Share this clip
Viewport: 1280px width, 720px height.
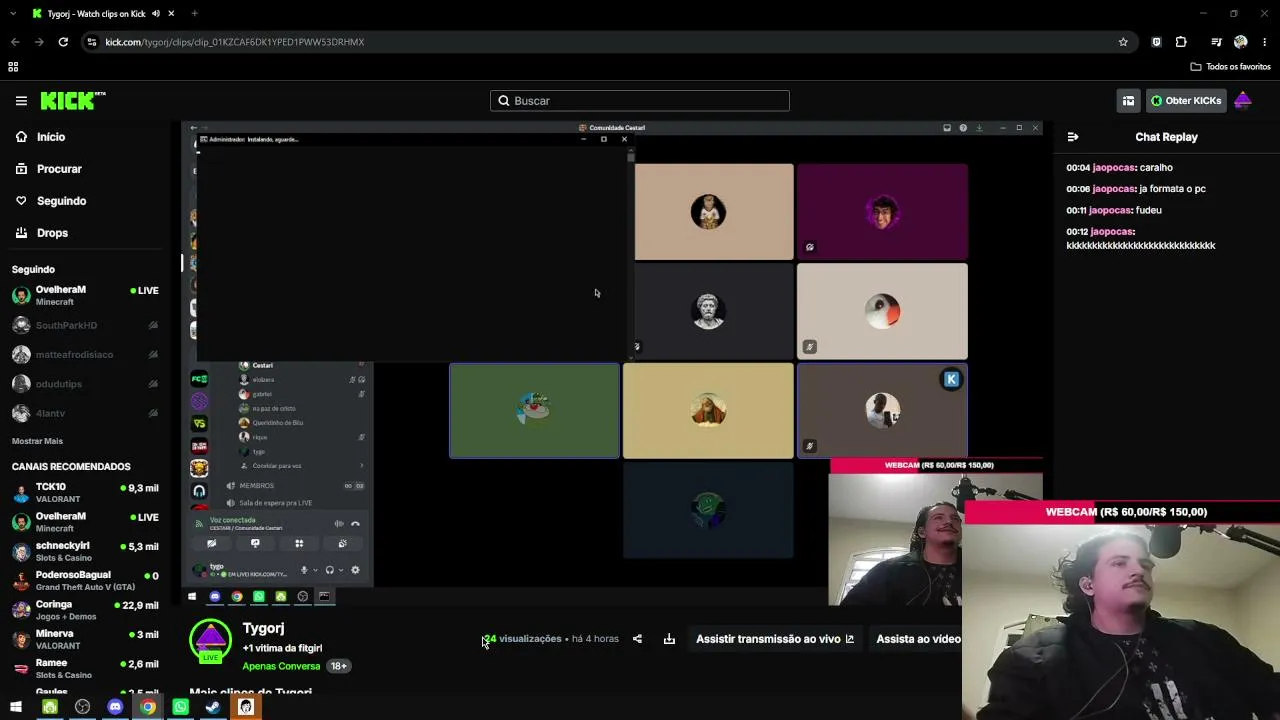(637, 639)
